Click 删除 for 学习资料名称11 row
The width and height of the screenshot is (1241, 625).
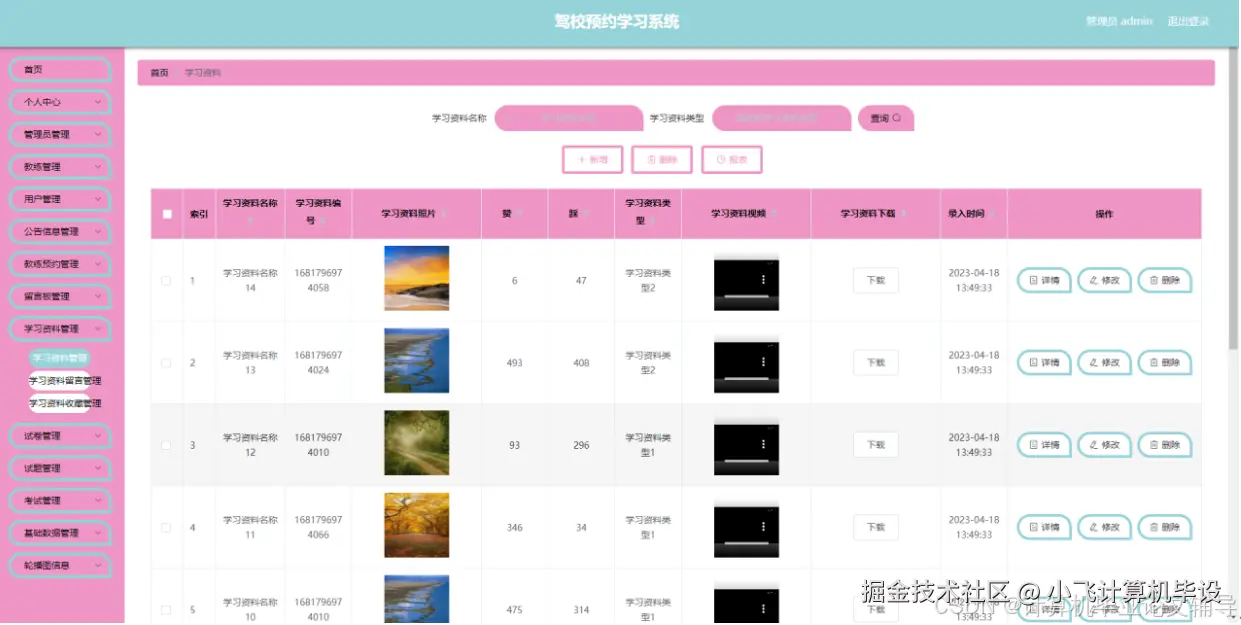[x=1165, y=527]
